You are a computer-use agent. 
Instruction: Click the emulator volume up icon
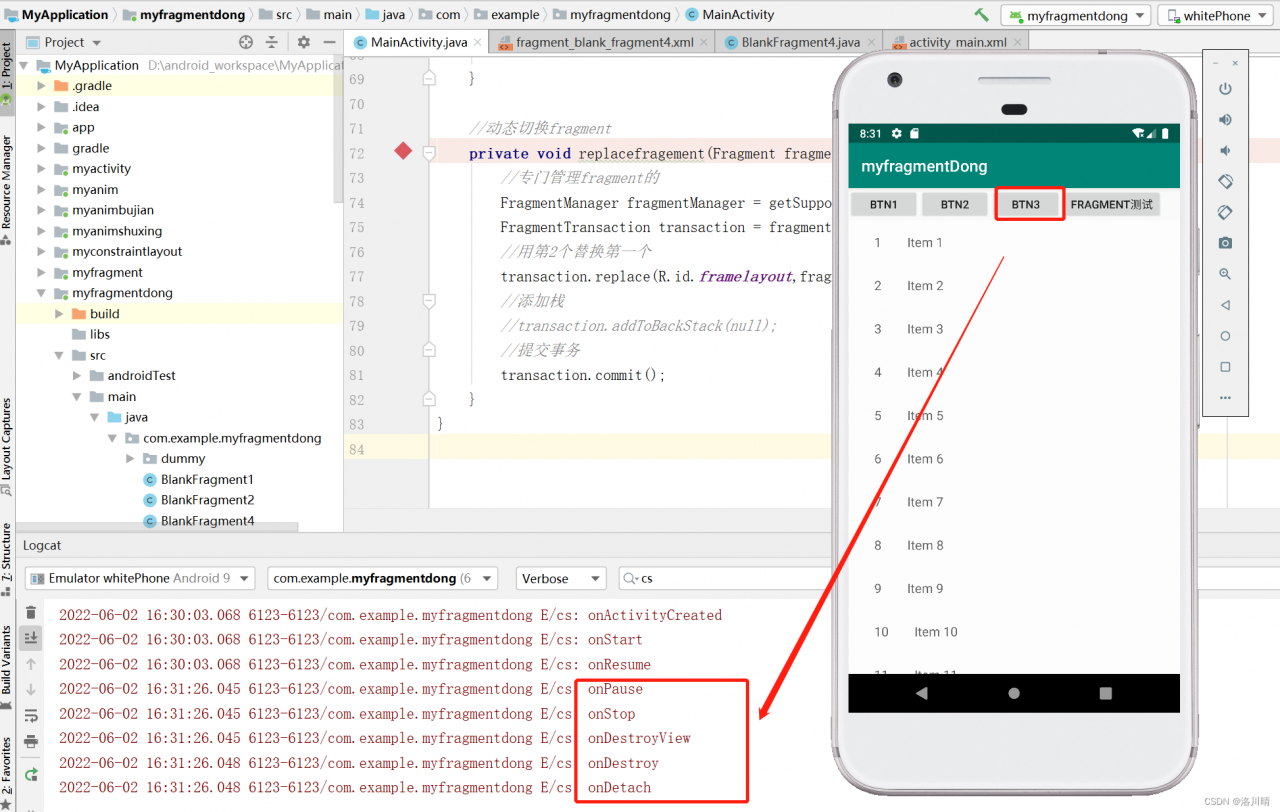[x=1225, y=120]
